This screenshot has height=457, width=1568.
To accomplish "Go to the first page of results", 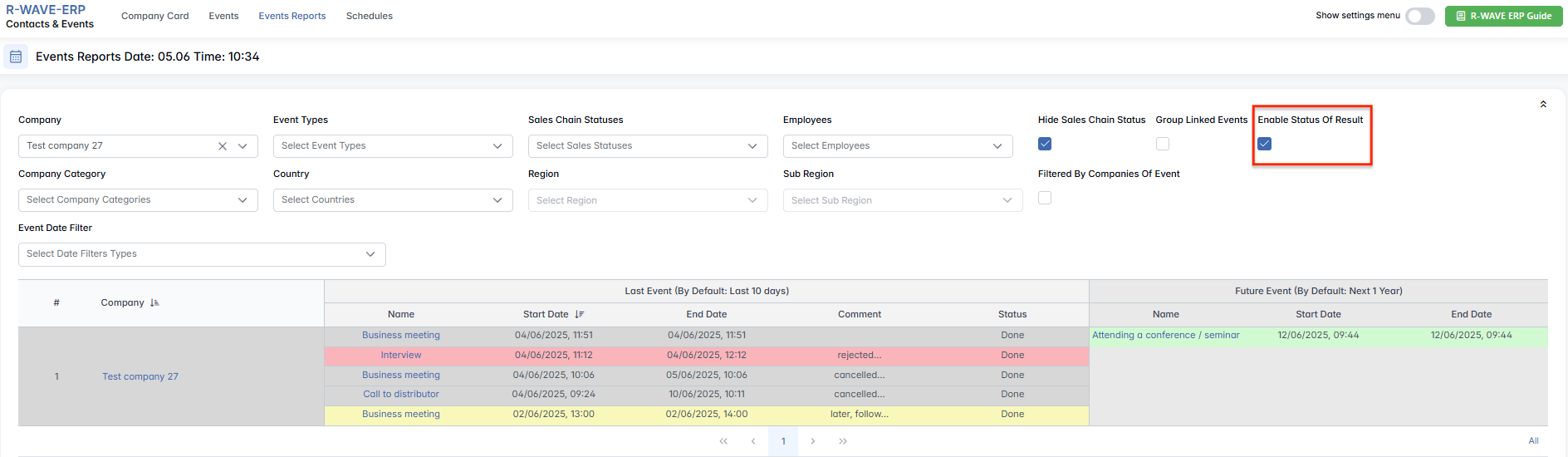I will pos(723,441).
